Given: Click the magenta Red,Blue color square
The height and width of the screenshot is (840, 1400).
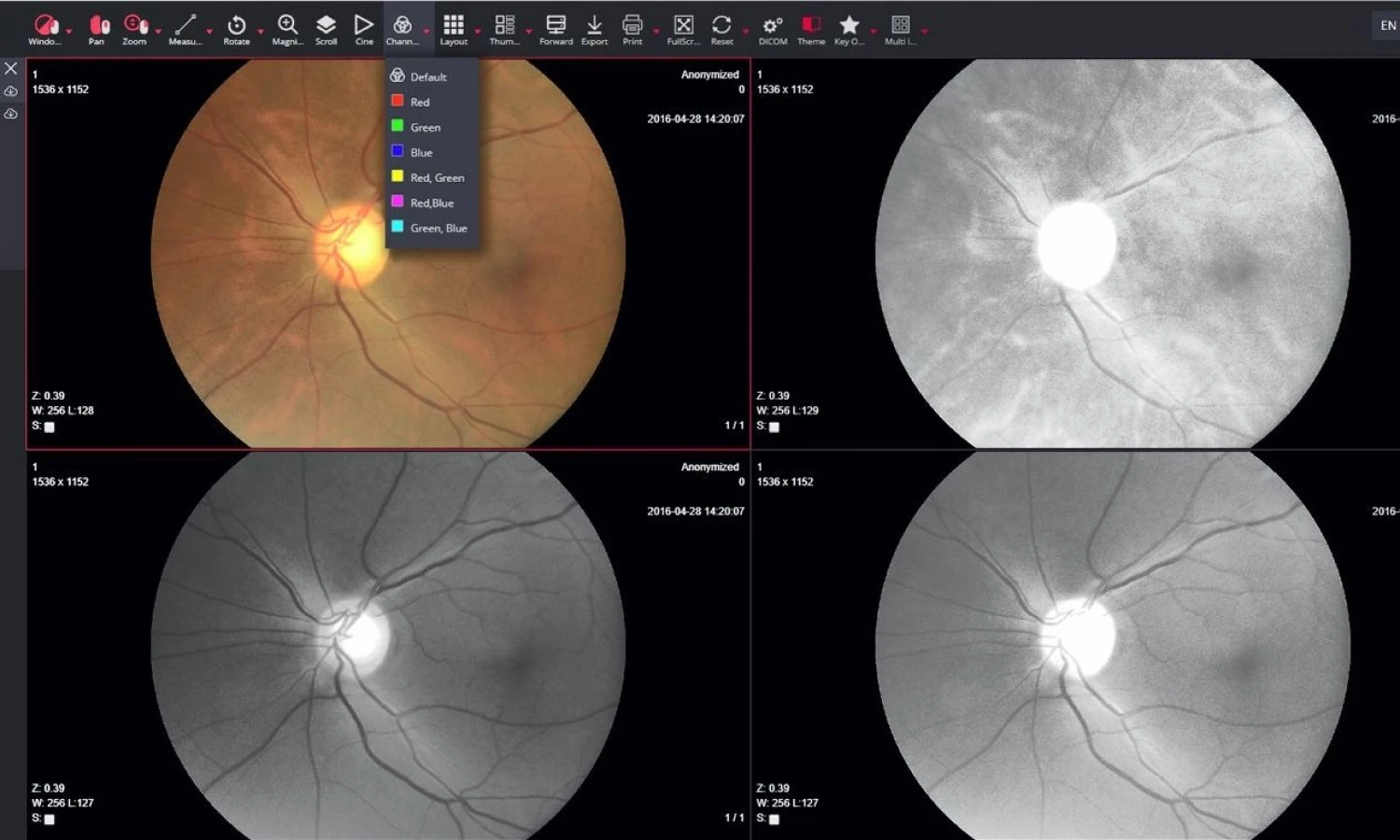Looking at the screenshot, I should [398, 202].
